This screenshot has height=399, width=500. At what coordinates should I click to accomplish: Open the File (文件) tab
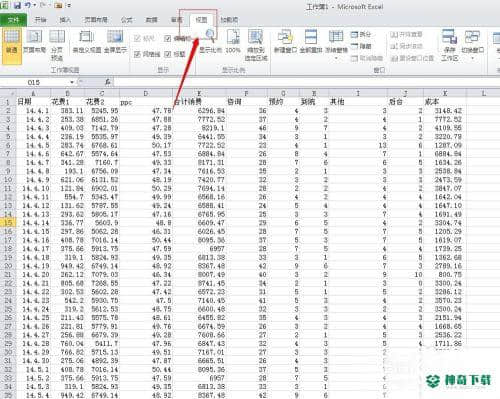point(14,20)
